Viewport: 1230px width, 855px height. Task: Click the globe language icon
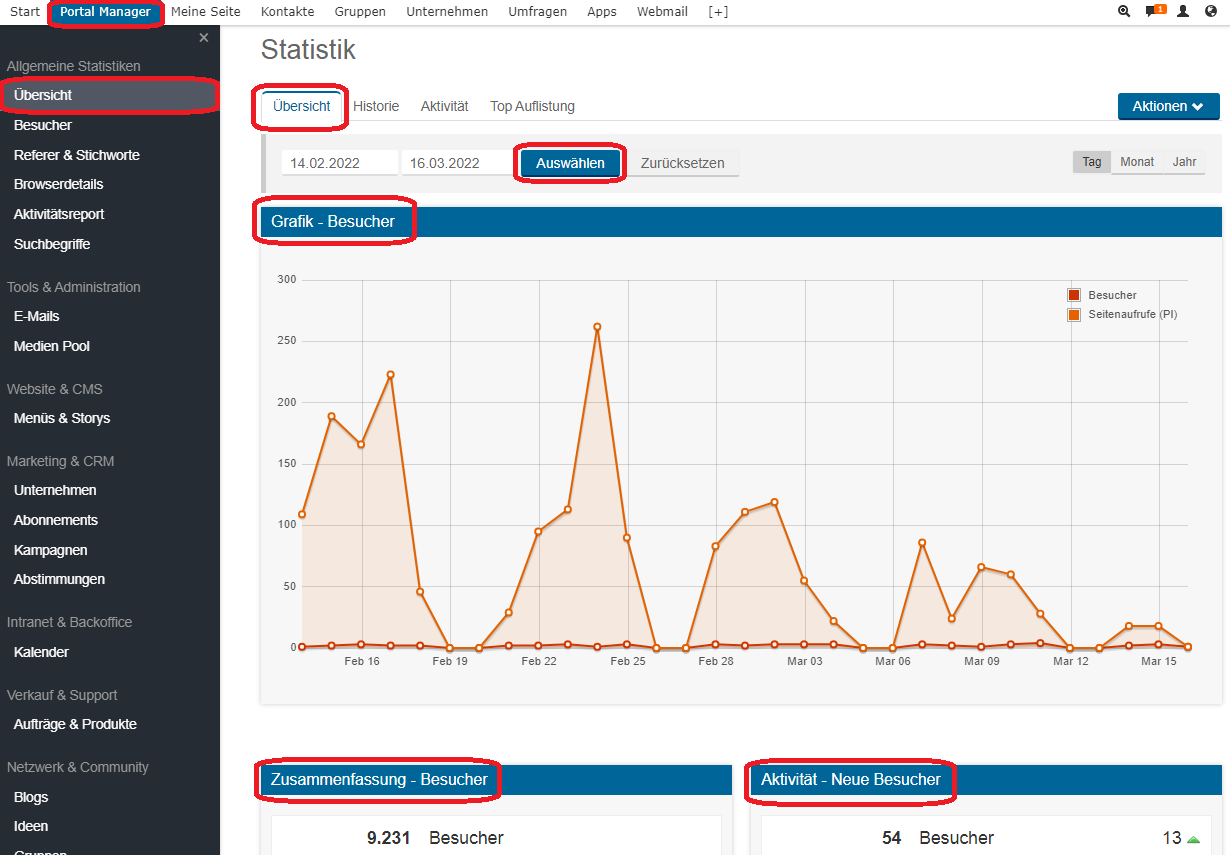tap(1211, 12)
